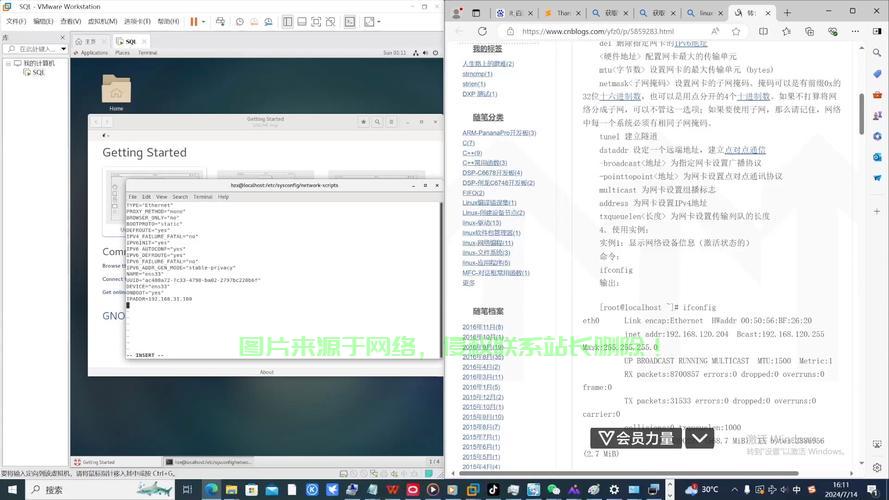Click the Search menu in the terminal window
The height and width of the screenshot is (500, 889).
point(180,197)
